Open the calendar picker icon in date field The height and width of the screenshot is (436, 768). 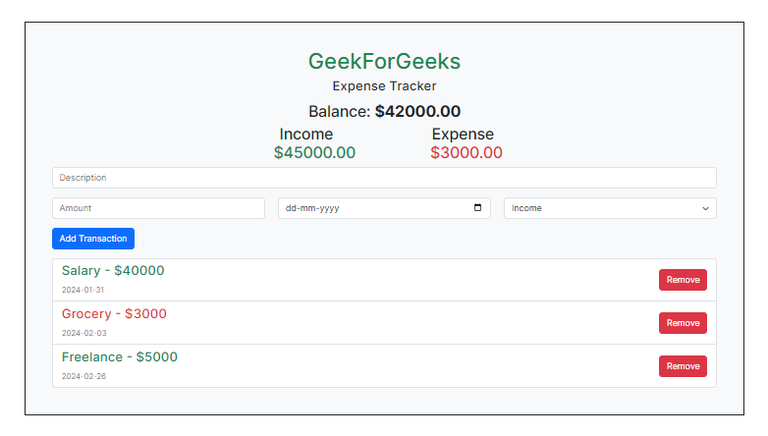(477, 208)
